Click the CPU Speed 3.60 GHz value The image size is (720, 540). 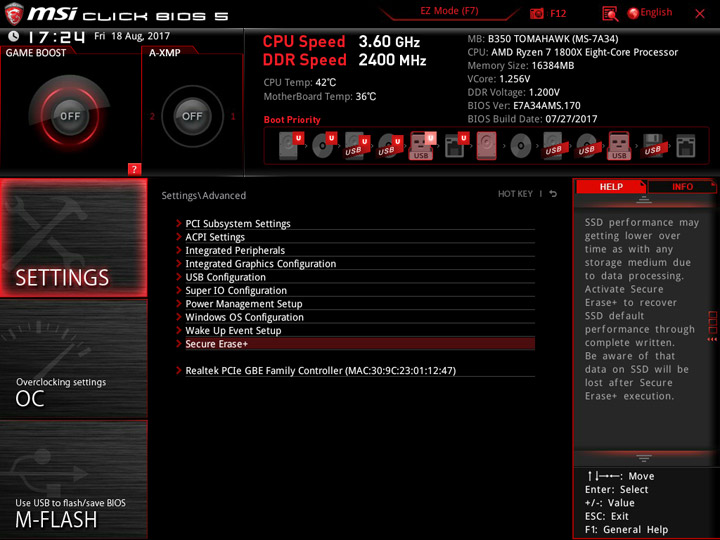coord(389,42)
